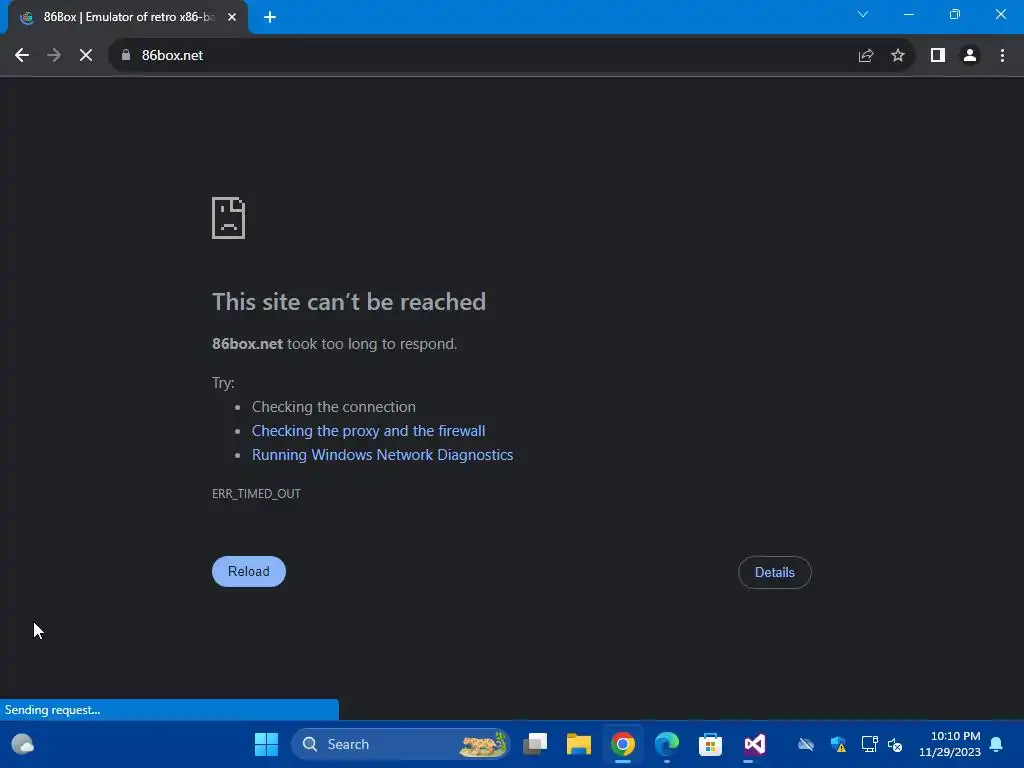Open the Windows Start menu
The width and height of the screenshot is (1024, 768).
tap(266, 744)
